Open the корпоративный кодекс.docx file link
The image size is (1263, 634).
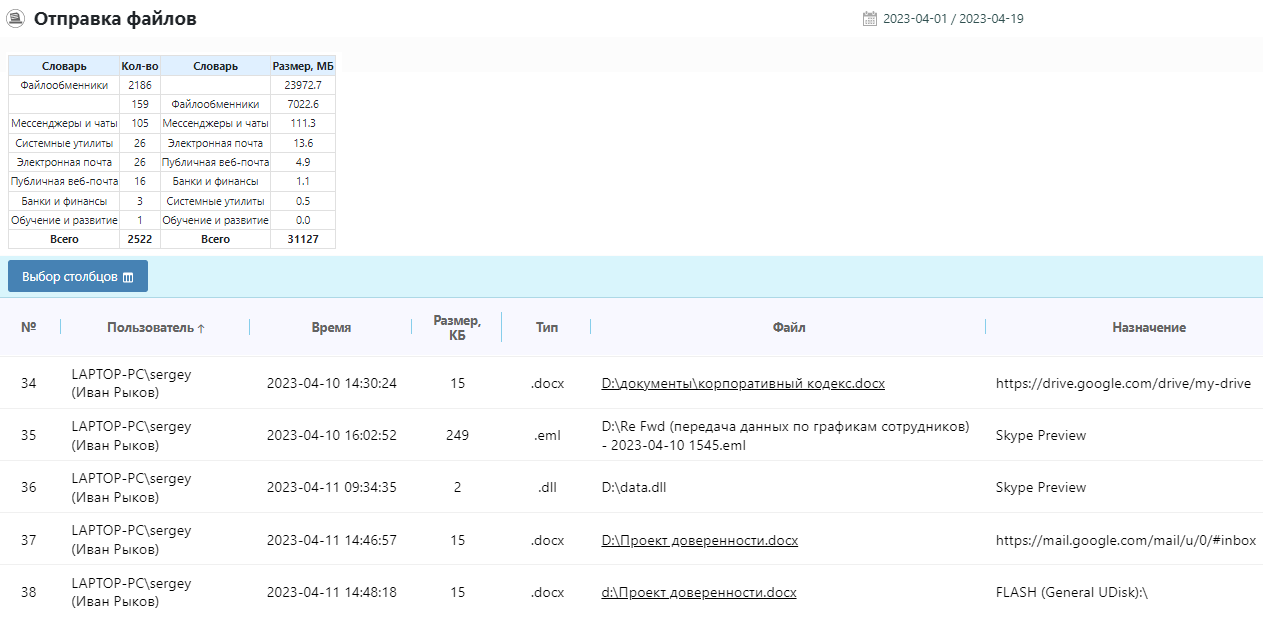click(x=743, y=383)
